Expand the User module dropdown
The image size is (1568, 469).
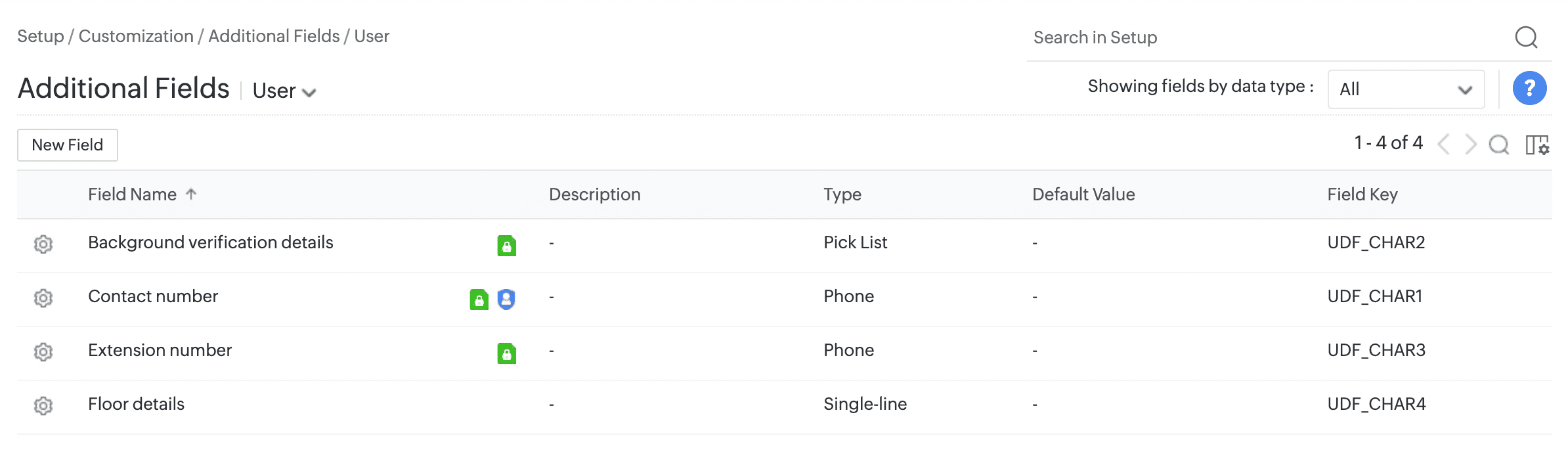click(284, 91)
